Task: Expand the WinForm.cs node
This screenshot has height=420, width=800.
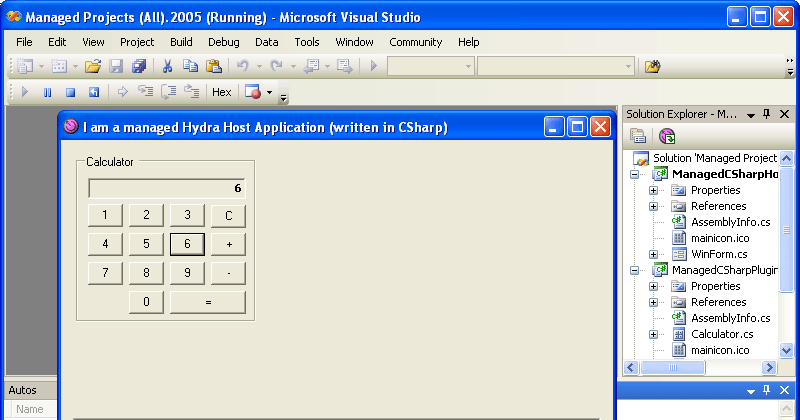Action: 653,254
